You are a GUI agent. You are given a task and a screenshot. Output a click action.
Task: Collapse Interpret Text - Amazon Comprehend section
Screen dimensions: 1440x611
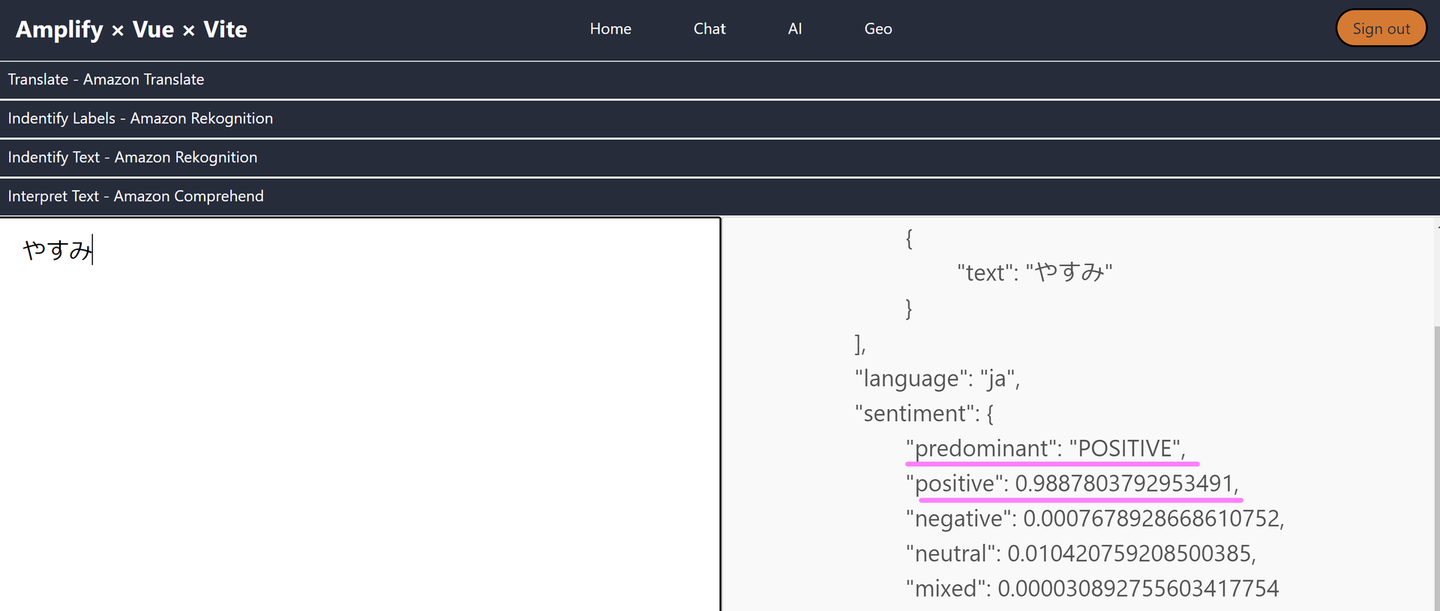coord(136,197)
